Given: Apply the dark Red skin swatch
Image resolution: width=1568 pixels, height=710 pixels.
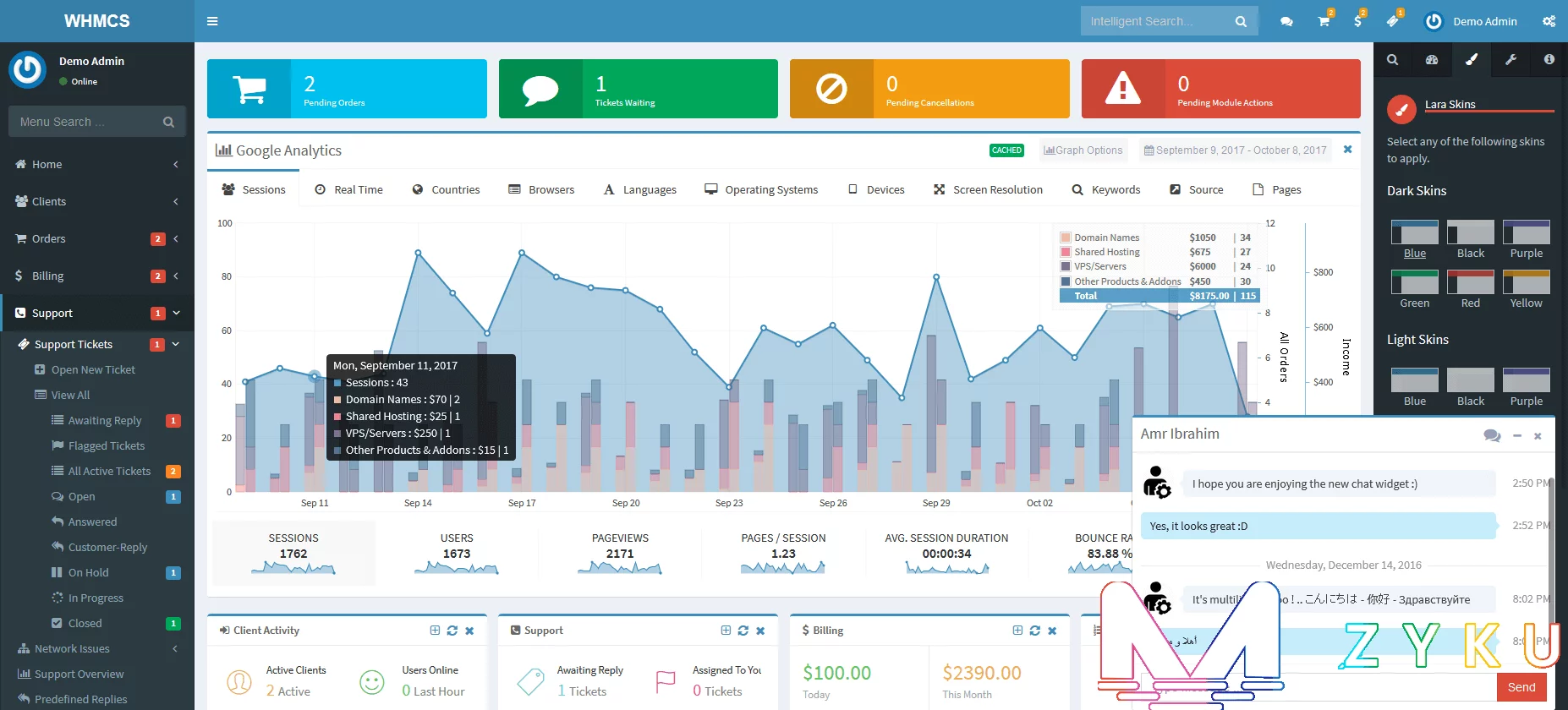Looking at the screenshot, I should 1470,282.
